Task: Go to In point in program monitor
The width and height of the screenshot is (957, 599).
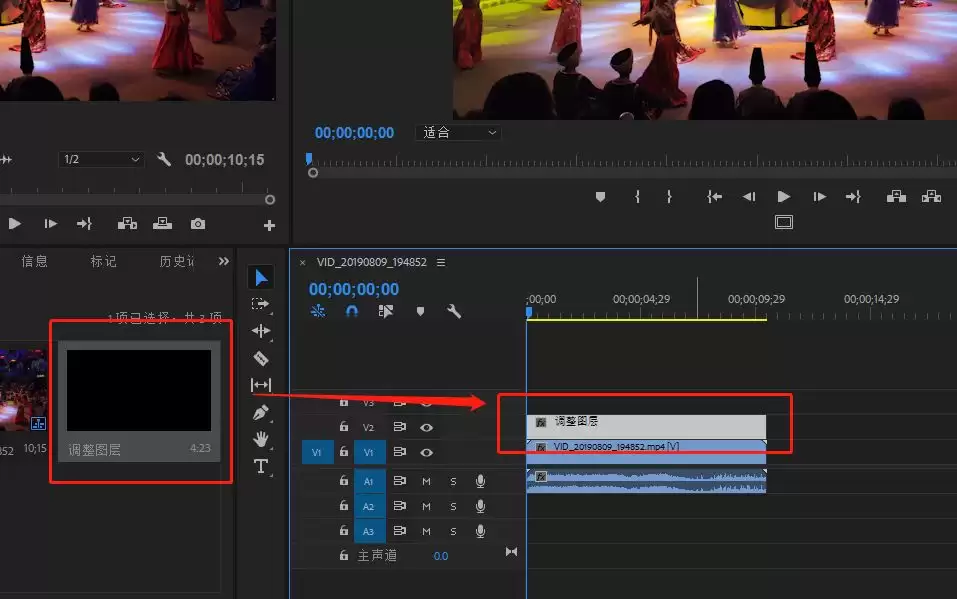Action: coord(715,197)
